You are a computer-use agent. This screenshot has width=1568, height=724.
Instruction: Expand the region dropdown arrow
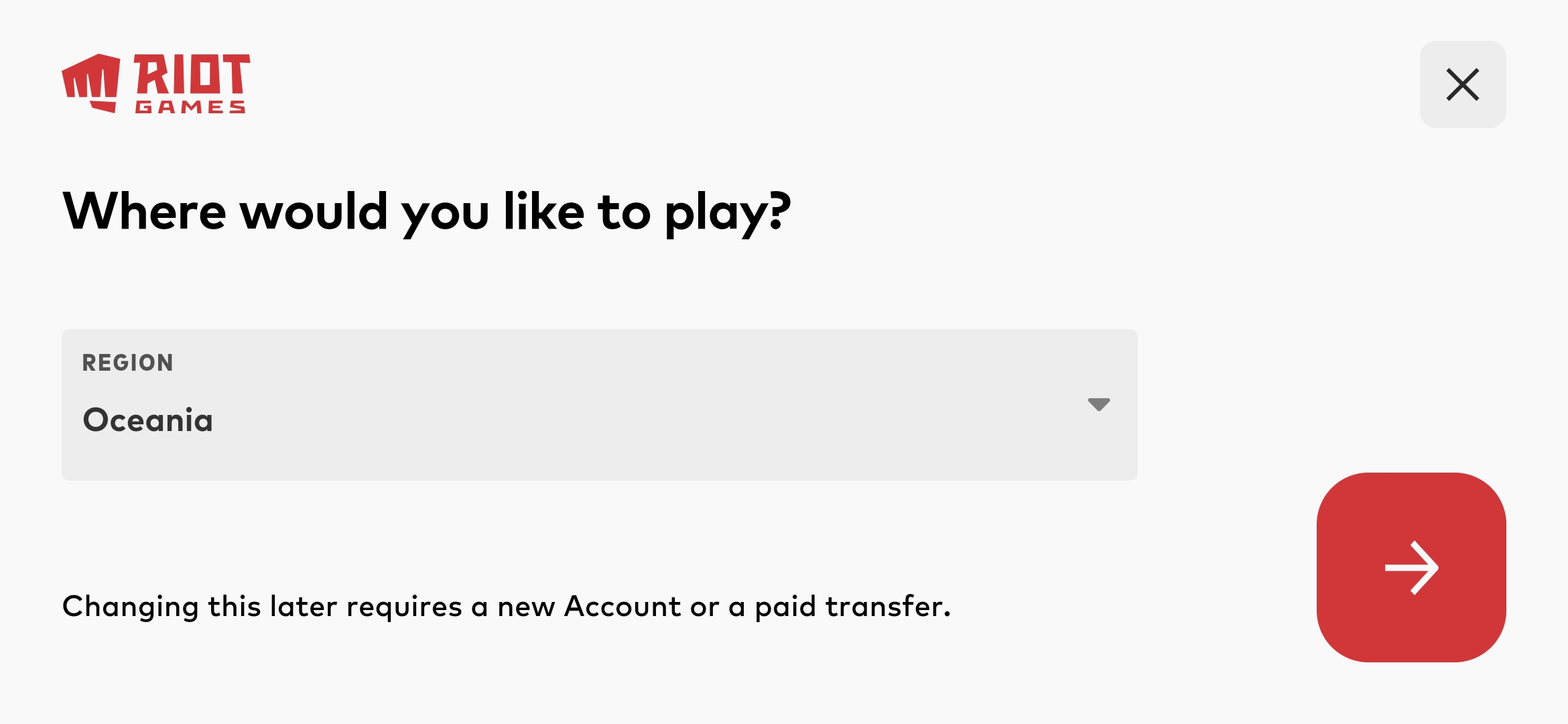pos(1098,404)
